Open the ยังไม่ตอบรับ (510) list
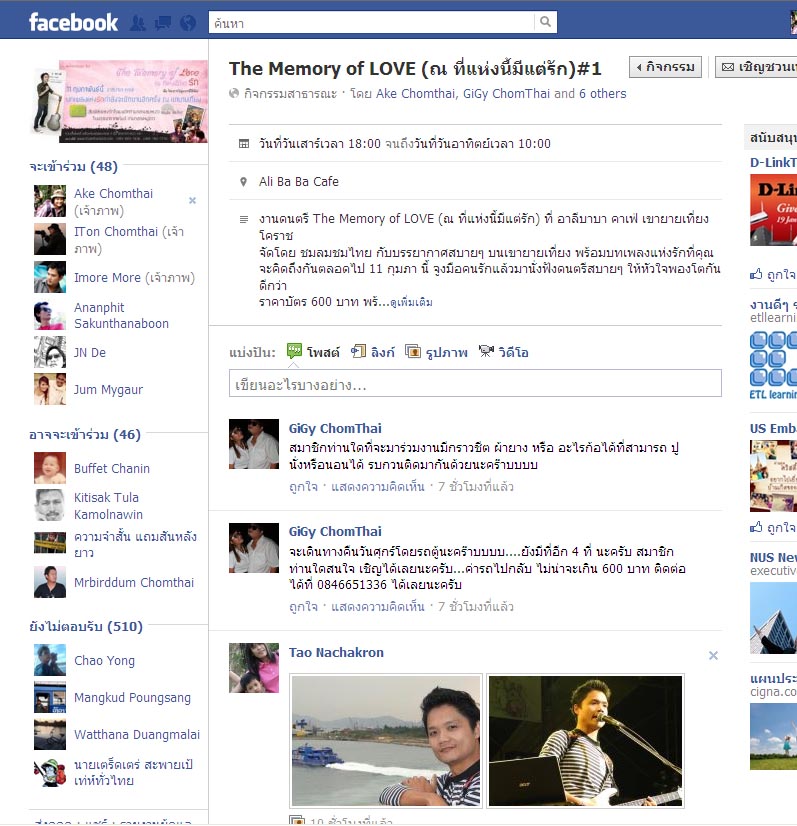Screen dimensions: 797x826 tap(86, 626)
